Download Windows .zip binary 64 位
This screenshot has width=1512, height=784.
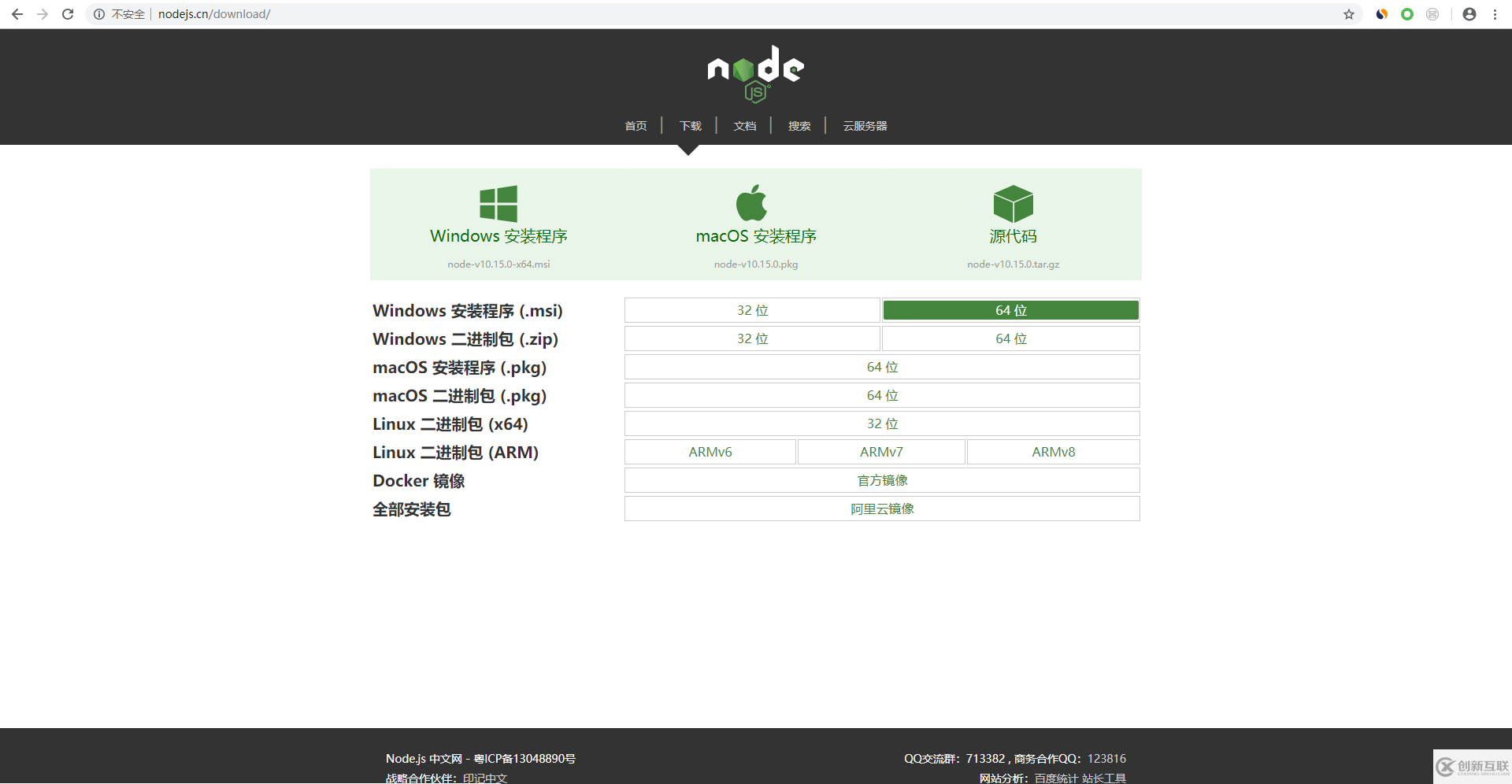pyautogui.click(x=1011, y=338)
